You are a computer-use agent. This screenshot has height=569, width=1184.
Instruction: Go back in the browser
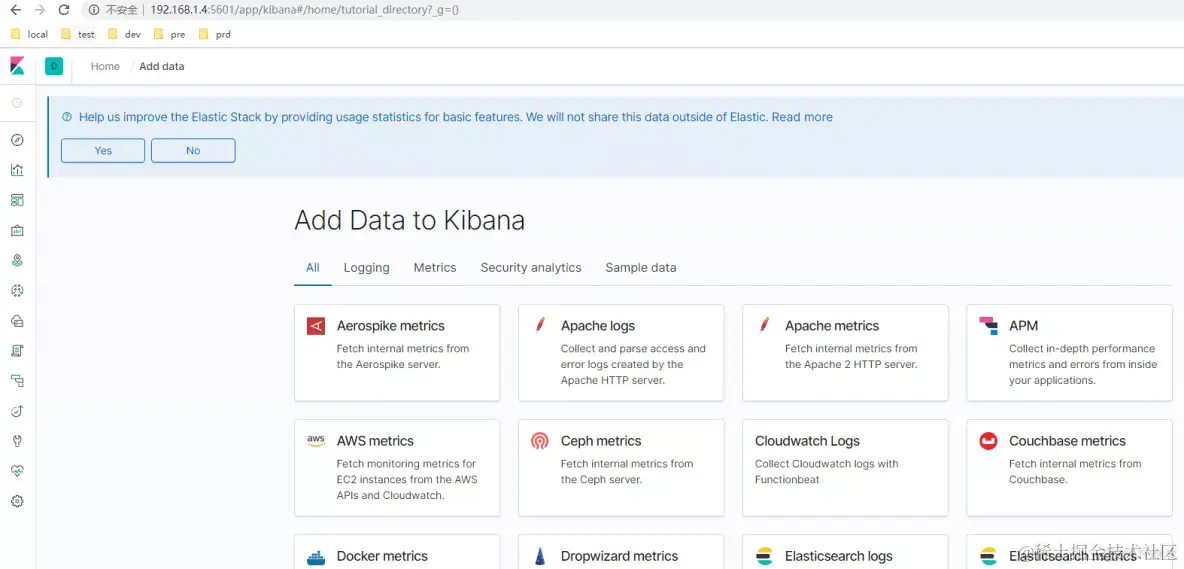(15, 10)
